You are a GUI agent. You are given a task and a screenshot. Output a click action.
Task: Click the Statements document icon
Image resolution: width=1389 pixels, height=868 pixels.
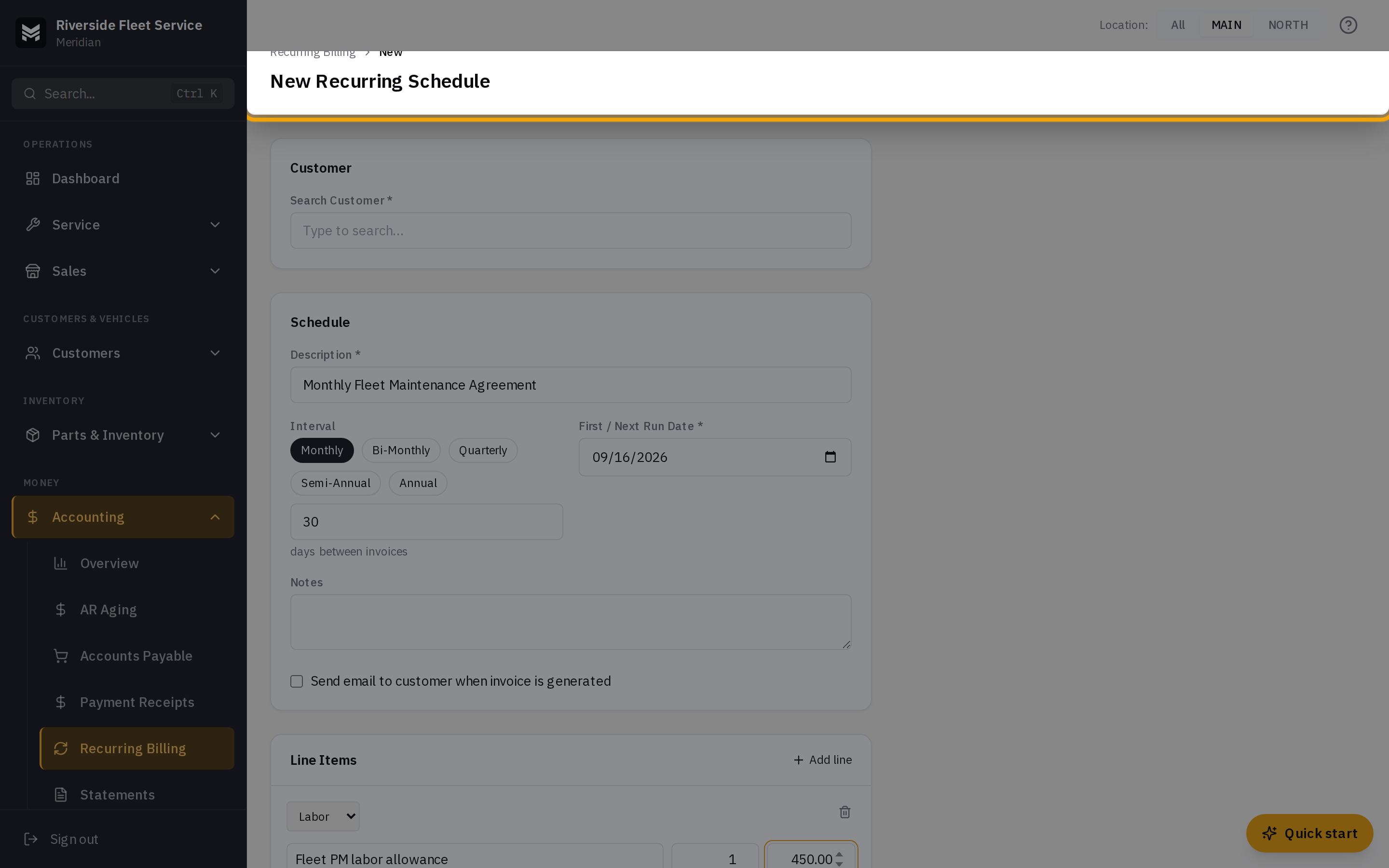pos(61,795)
